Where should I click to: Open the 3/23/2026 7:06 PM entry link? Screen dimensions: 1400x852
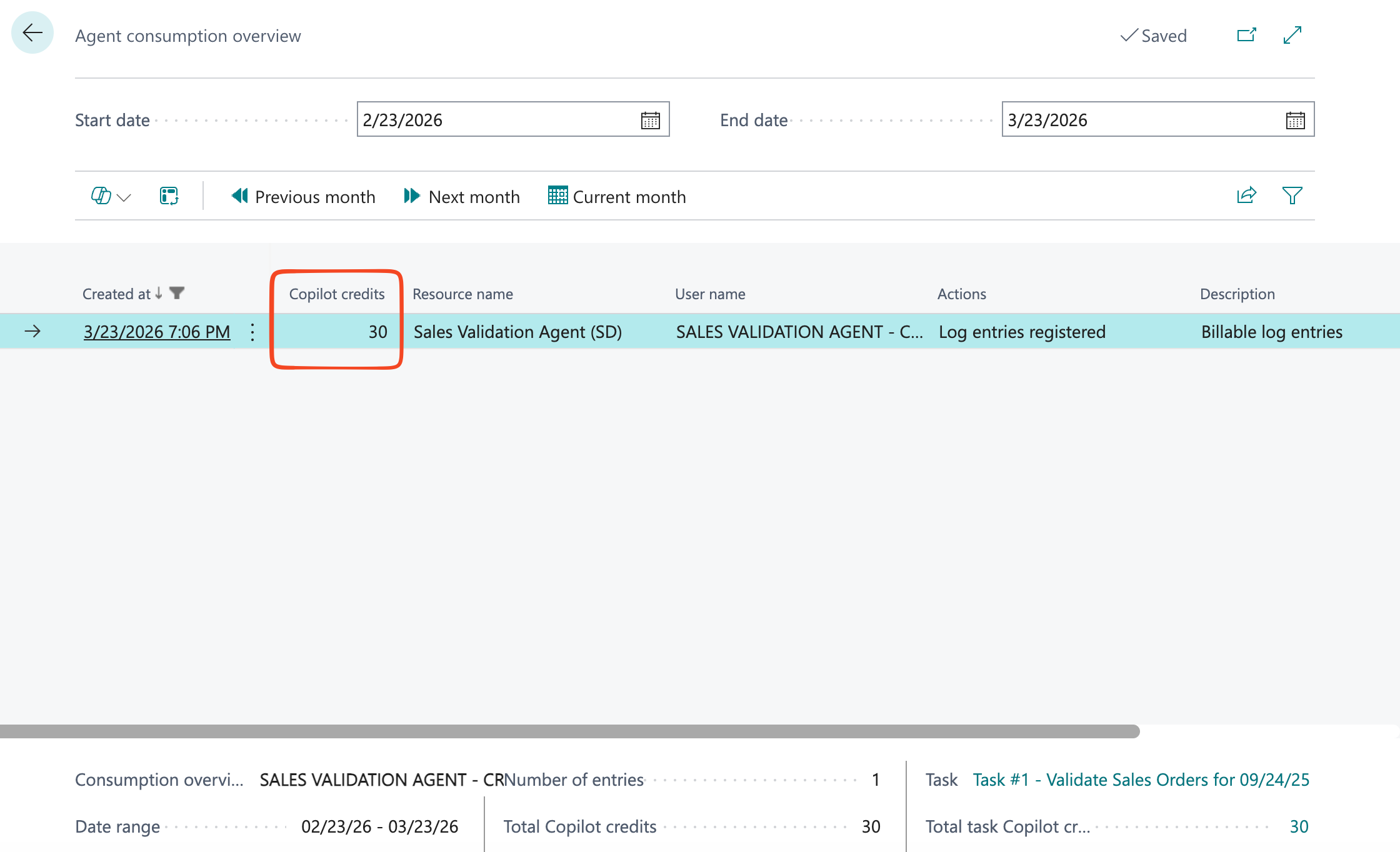click(157, 332)
